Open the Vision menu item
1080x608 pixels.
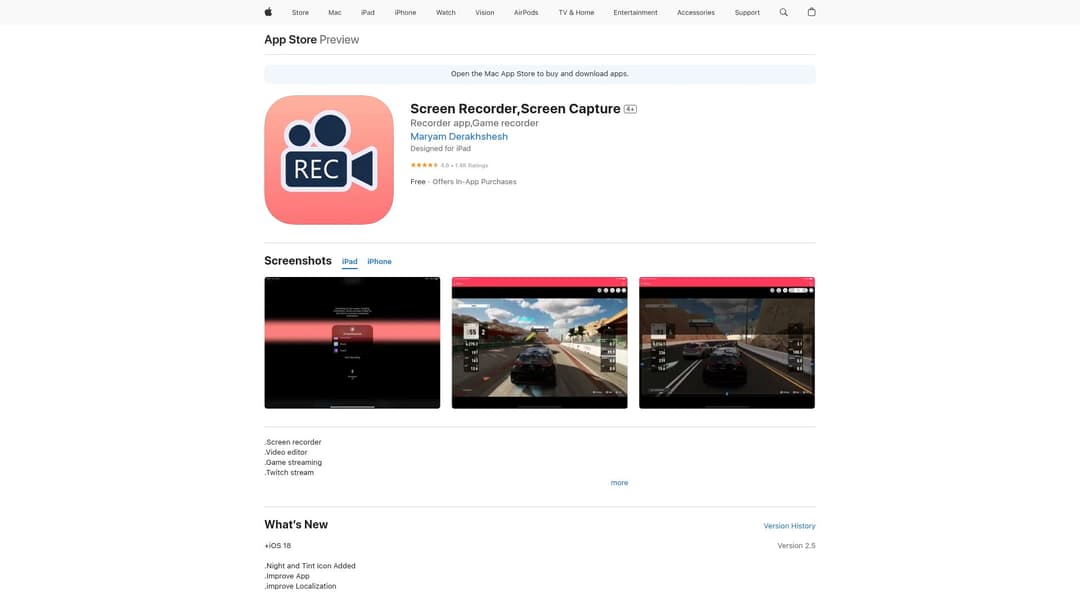click(484, 12)
